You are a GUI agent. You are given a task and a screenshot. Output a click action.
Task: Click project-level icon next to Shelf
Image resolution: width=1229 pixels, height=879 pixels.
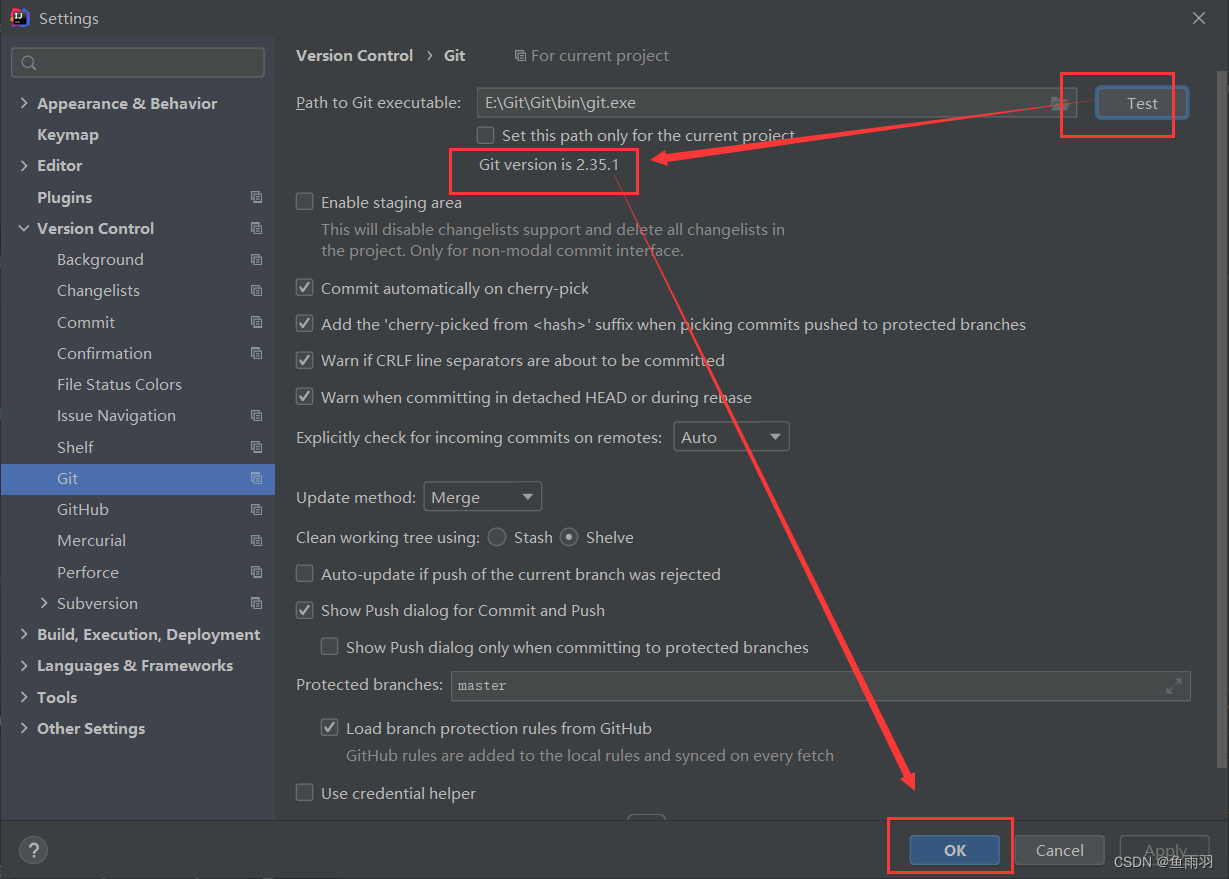(x=257, y=448)
